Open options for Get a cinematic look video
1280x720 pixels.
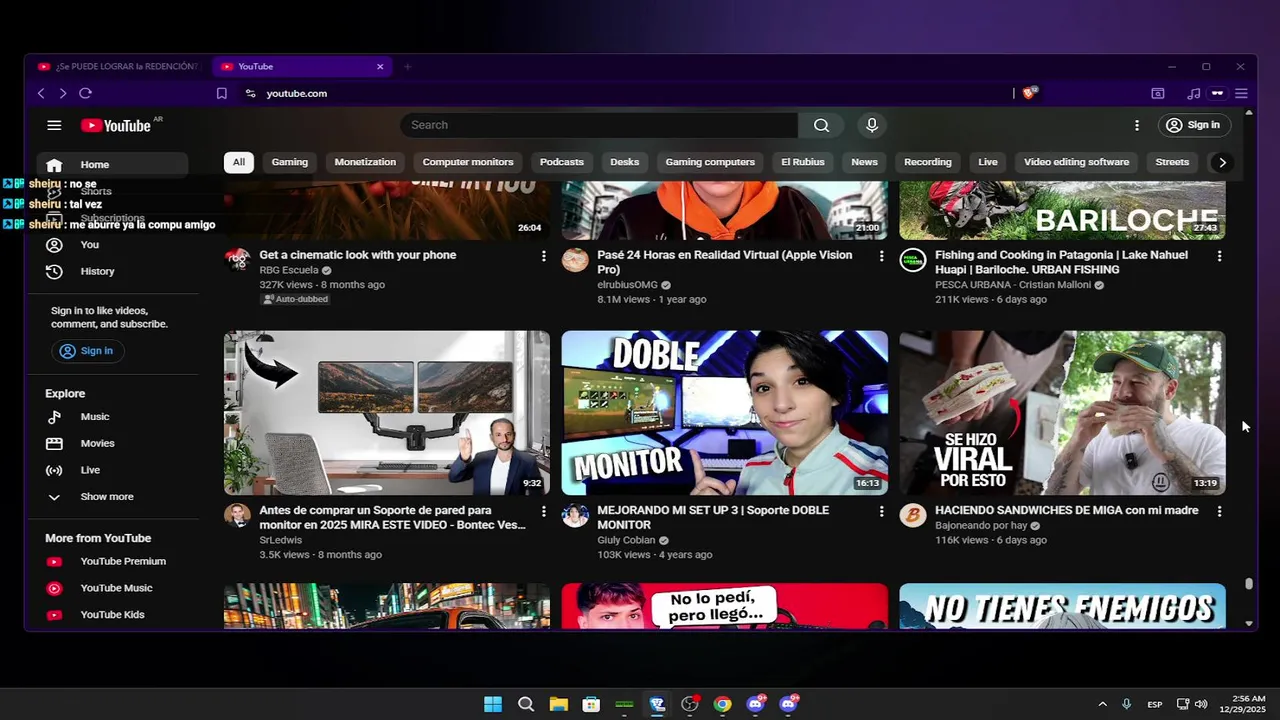pyautogui.click(x=544, y=257)
